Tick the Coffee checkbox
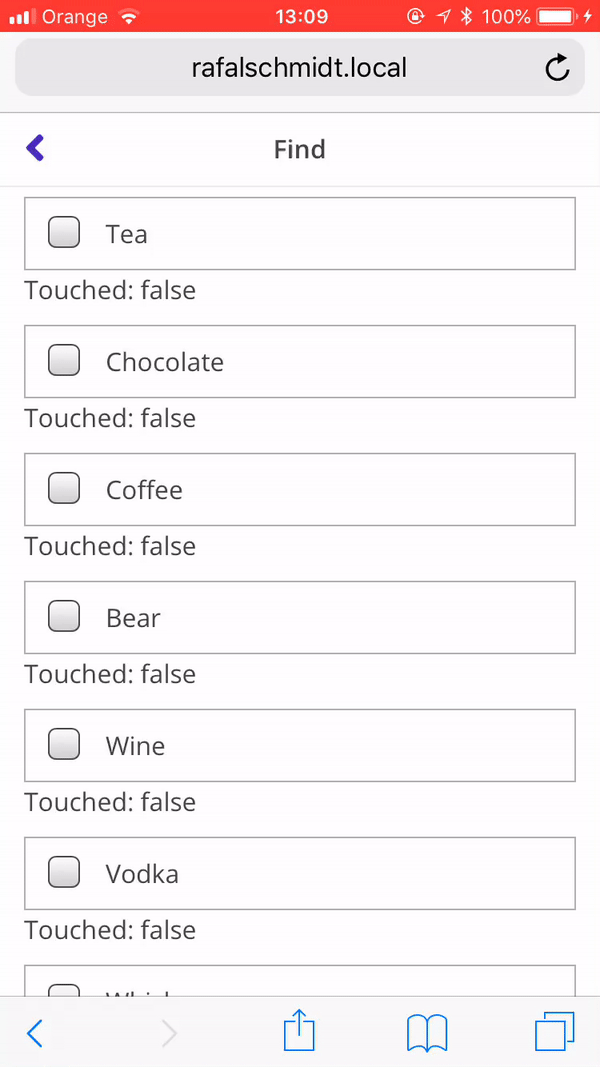 (63, 487)
